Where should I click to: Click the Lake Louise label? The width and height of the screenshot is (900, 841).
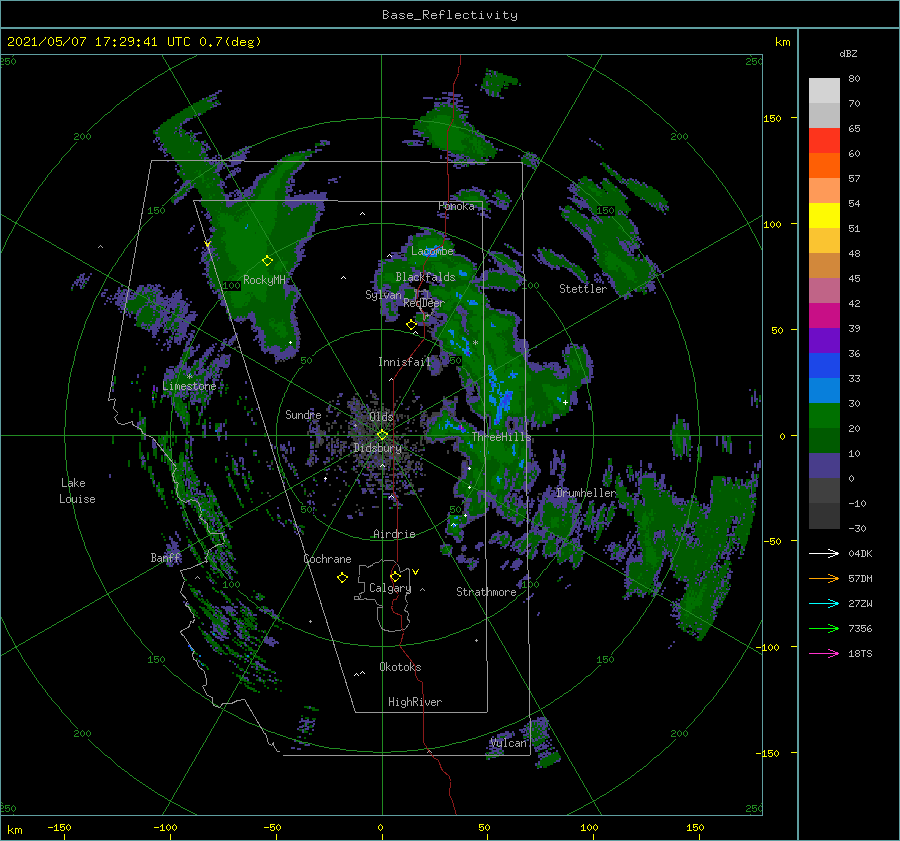click(x=77, y=491)
